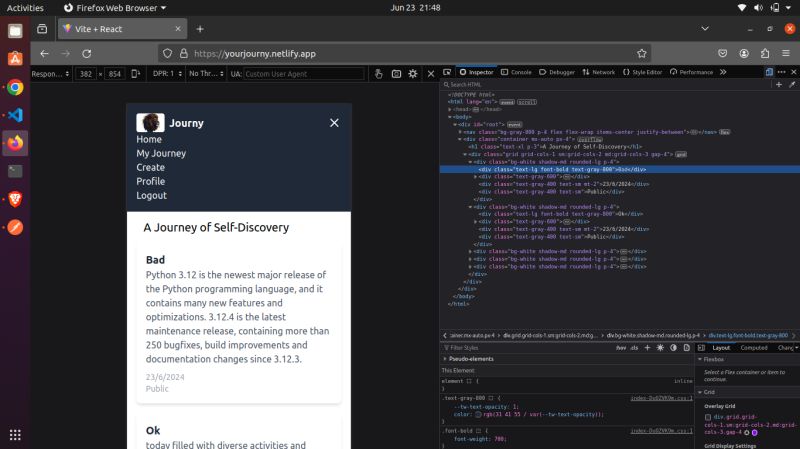Rotate the responsive viewport orientation
The image size is (800, 449).
(135, 73)
